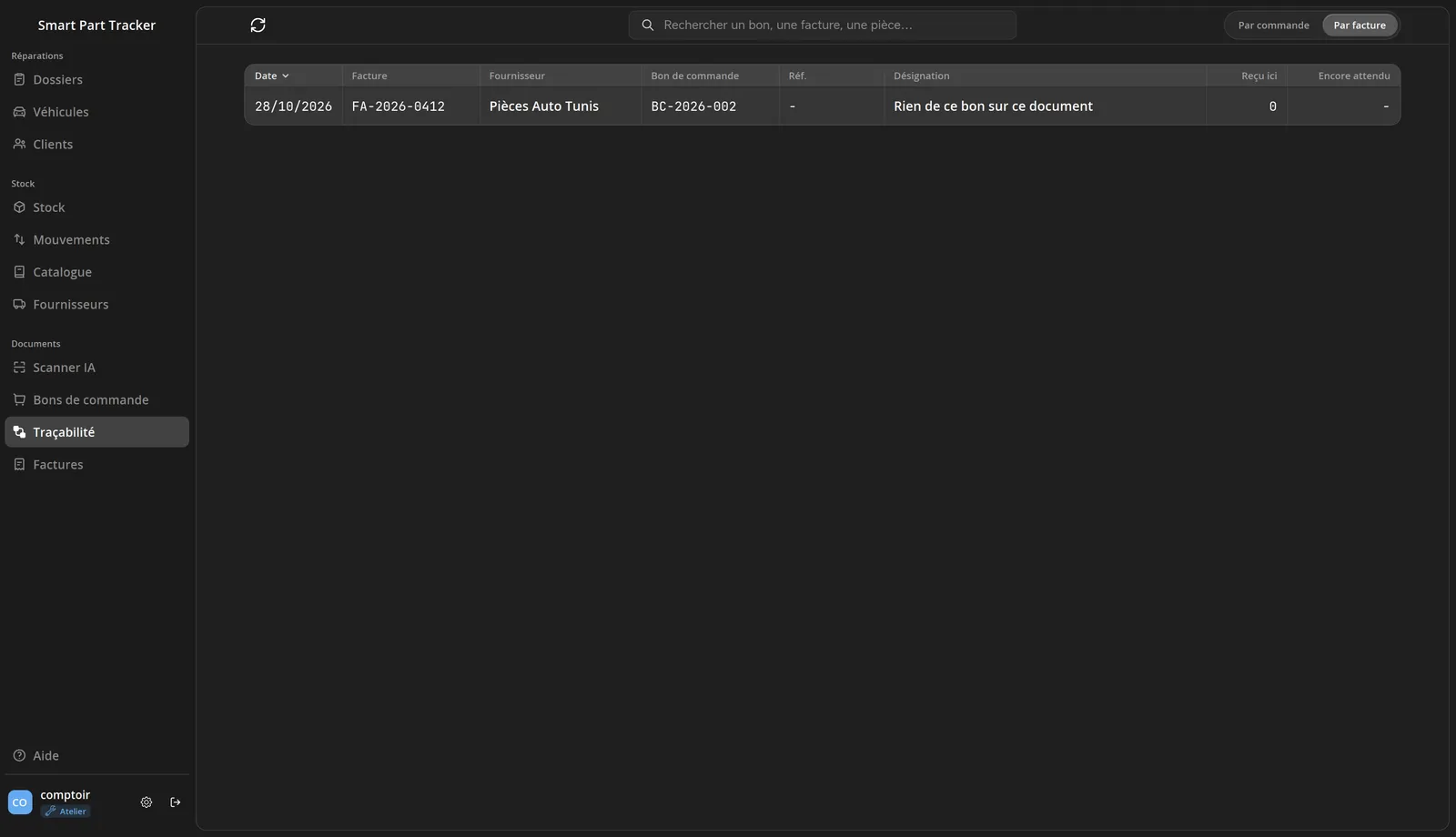Image resolution: width=1456 pixels, height=837 pixels.
Task: Go to Mouvements page
Action: click(x=96, y=240)
